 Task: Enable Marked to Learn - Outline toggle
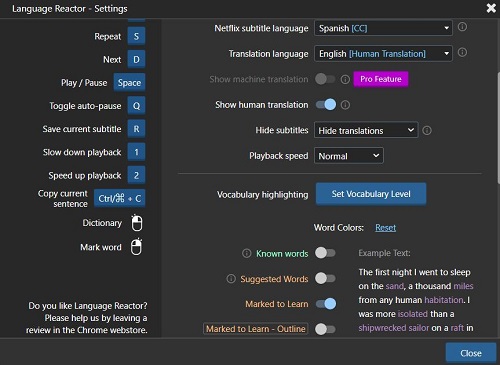pos(325,329)
